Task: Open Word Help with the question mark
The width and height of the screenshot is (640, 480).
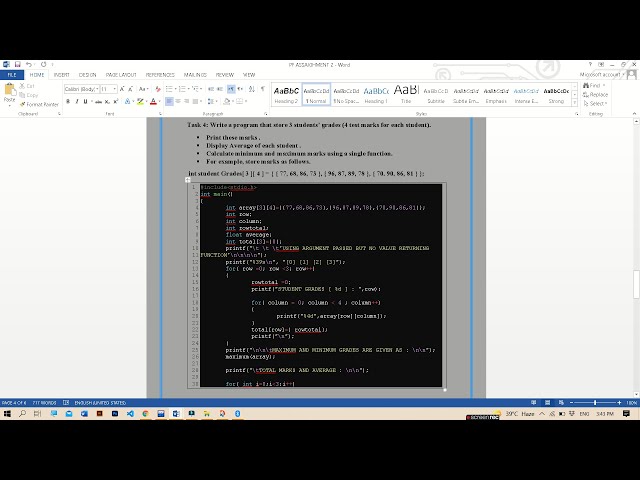Action: click(x=590, y=64)
